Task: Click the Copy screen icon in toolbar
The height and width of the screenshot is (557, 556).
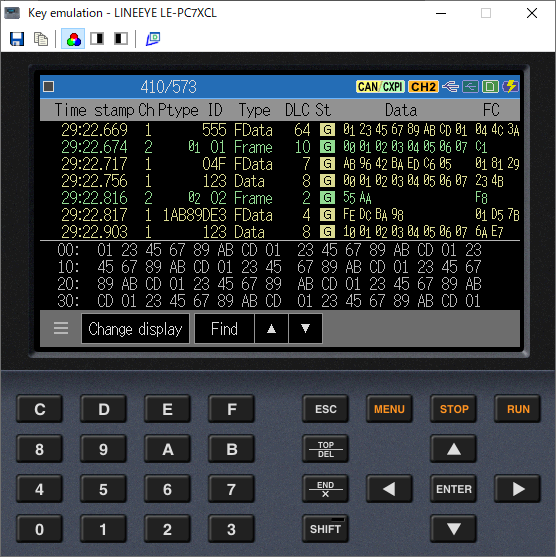Action: tap(41, 39)
